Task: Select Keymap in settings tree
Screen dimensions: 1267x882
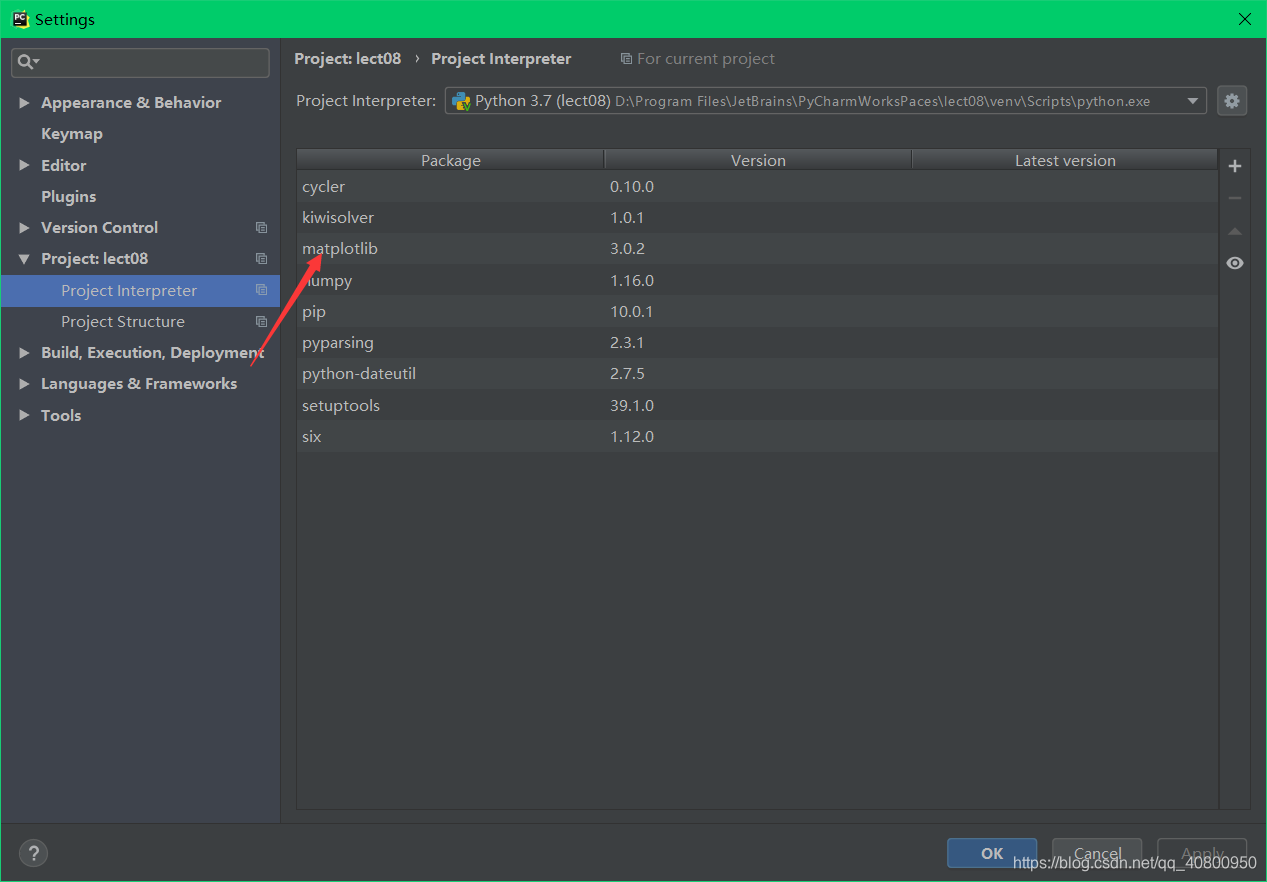Action: (71, 133)
